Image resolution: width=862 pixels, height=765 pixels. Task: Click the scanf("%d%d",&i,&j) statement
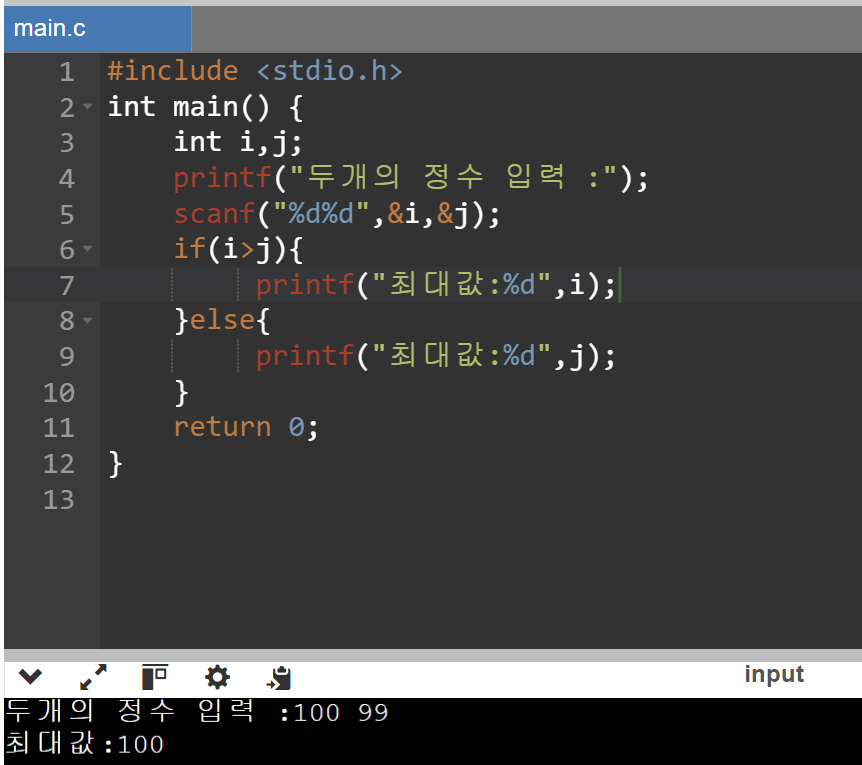tap(336, 213)
